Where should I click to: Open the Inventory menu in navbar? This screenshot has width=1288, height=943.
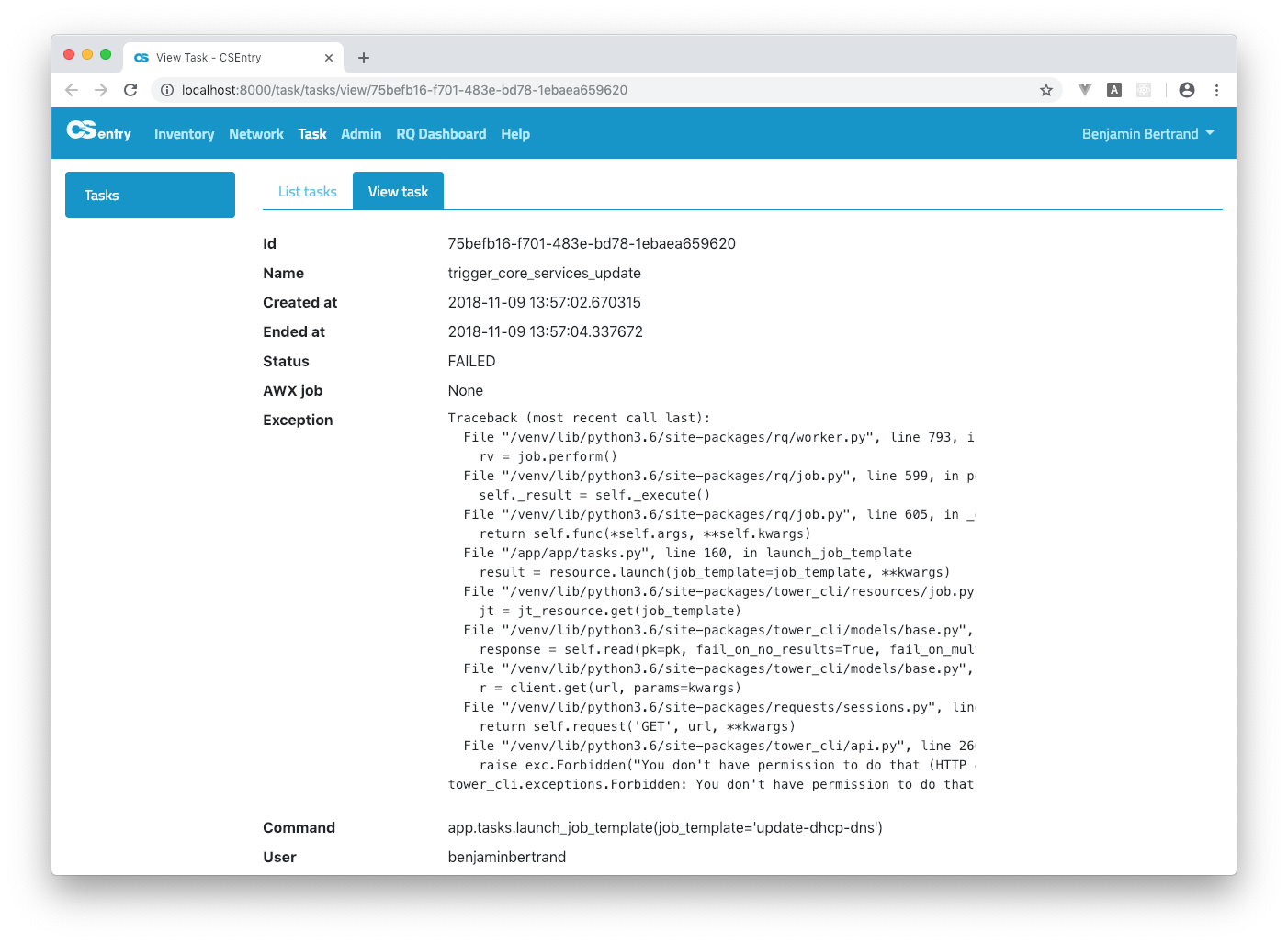[x=184, y=134]
